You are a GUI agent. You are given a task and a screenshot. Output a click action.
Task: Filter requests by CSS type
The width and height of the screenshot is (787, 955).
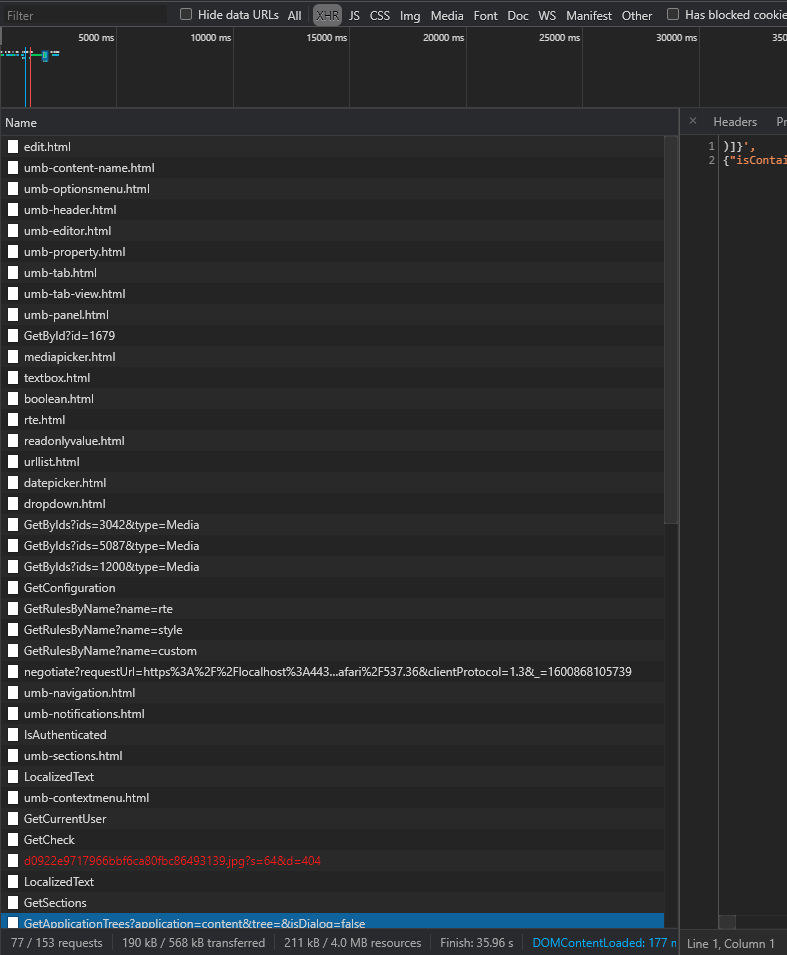point(379,15)
